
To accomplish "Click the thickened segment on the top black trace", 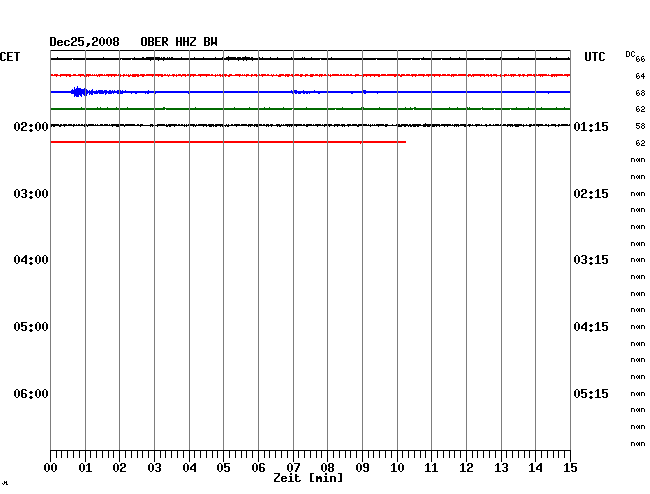I will (x=239, y=58).
